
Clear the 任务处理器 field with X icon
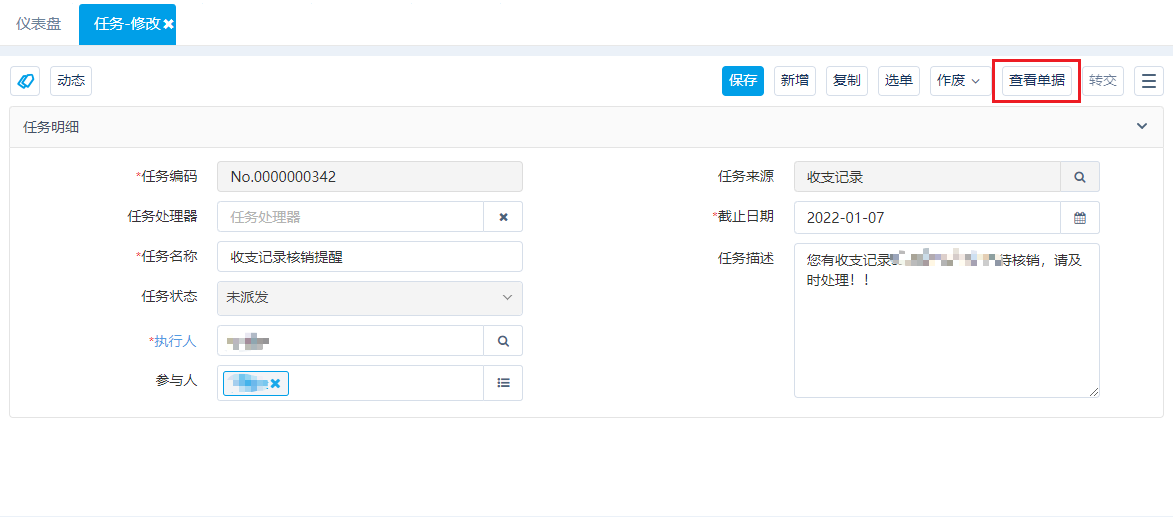pos(503,217)
